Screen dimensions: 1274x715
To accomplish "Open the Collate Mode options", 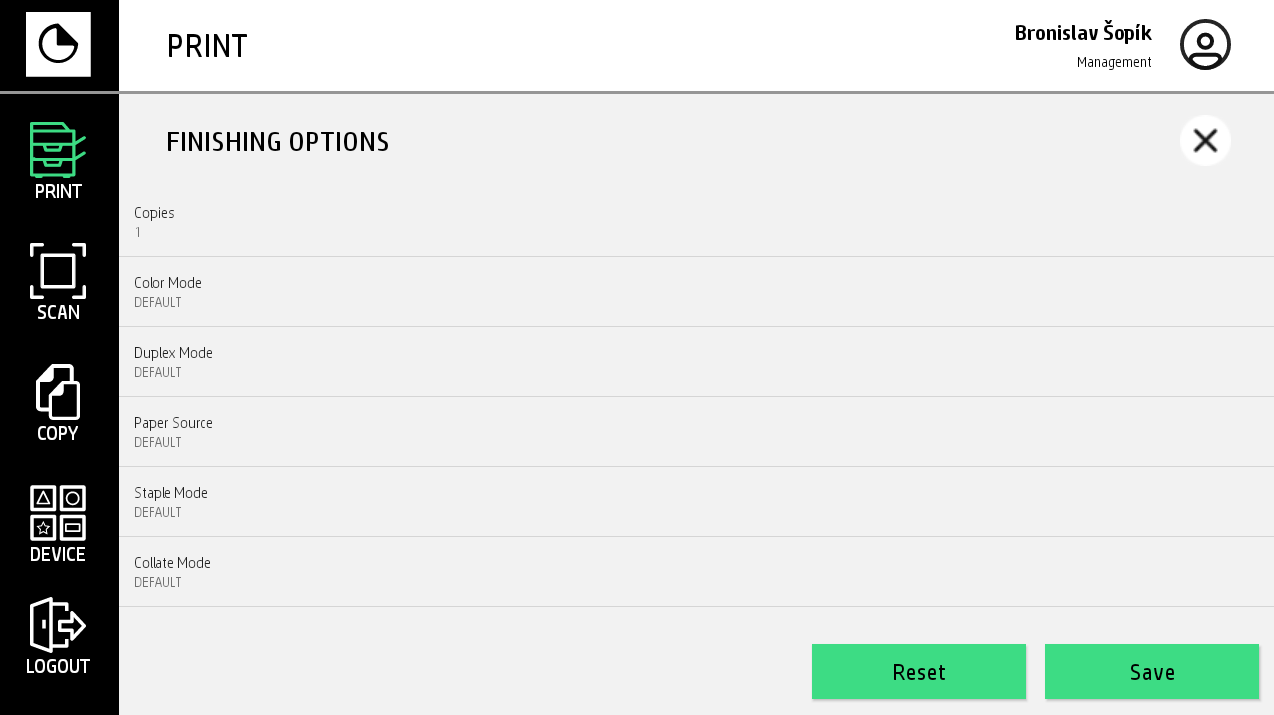I will click(697, 571).
